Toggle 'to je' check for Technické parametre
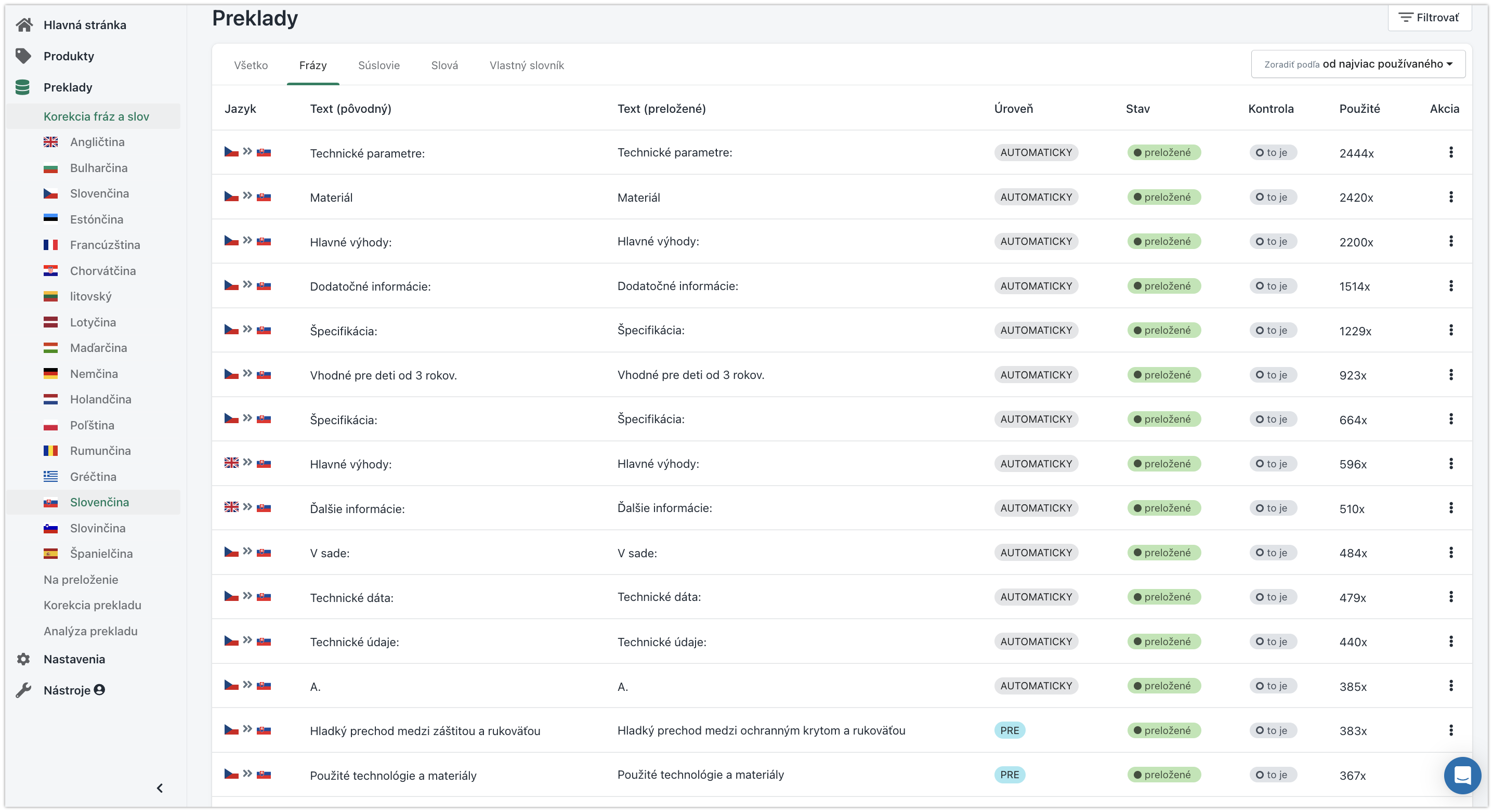The image size is (1493, 812). 1272,152
